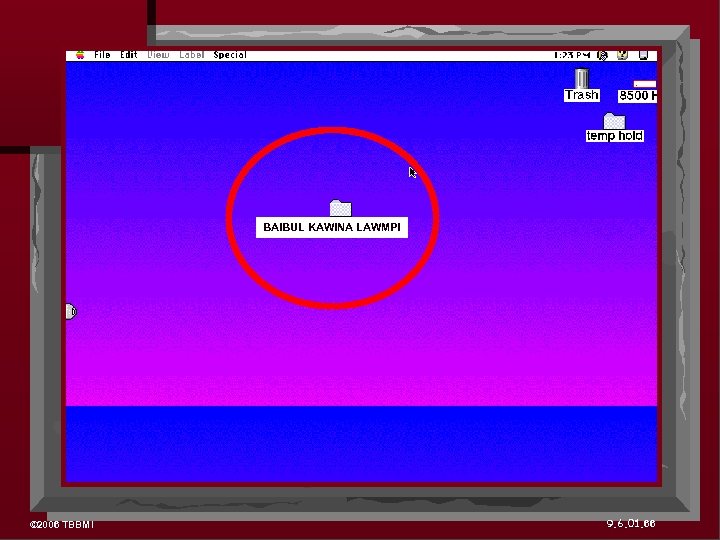
Task: Click the Control Strip tab at left edge
Action: 71,311
